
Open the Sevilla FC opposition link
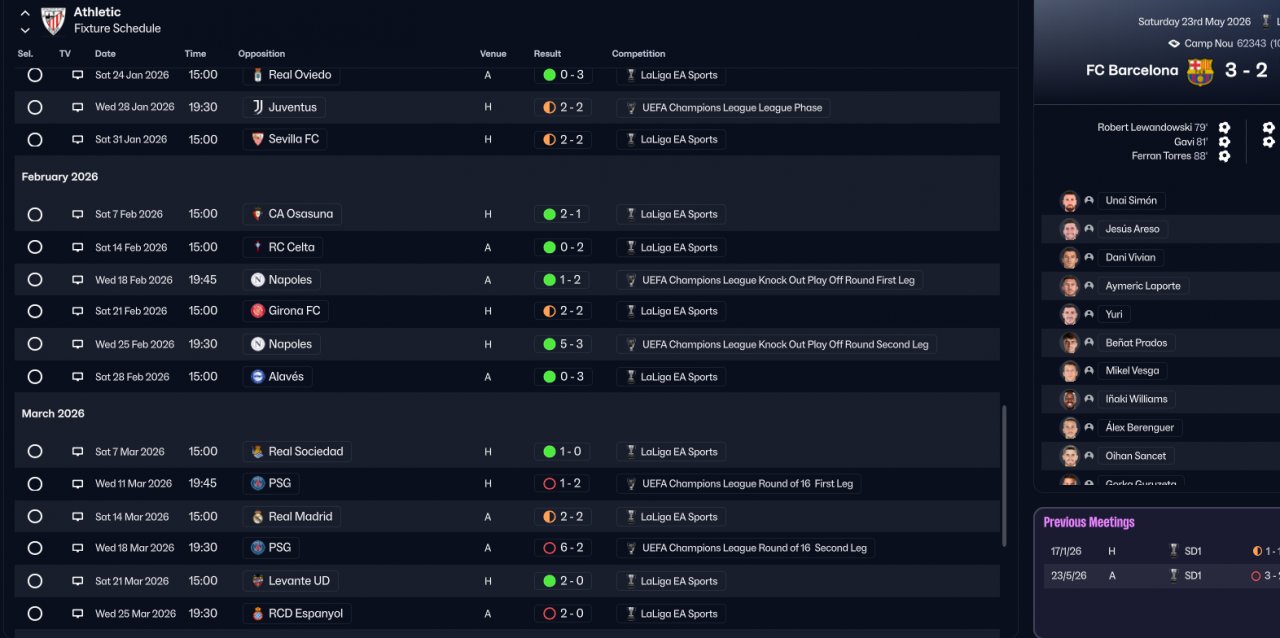coord(293,140)
